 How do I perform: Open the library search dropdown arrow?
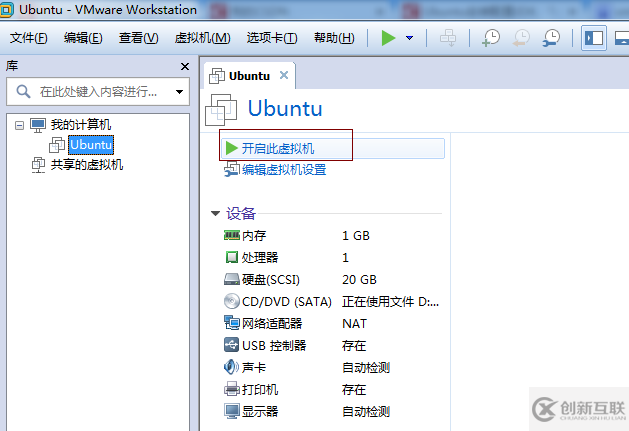179,92
